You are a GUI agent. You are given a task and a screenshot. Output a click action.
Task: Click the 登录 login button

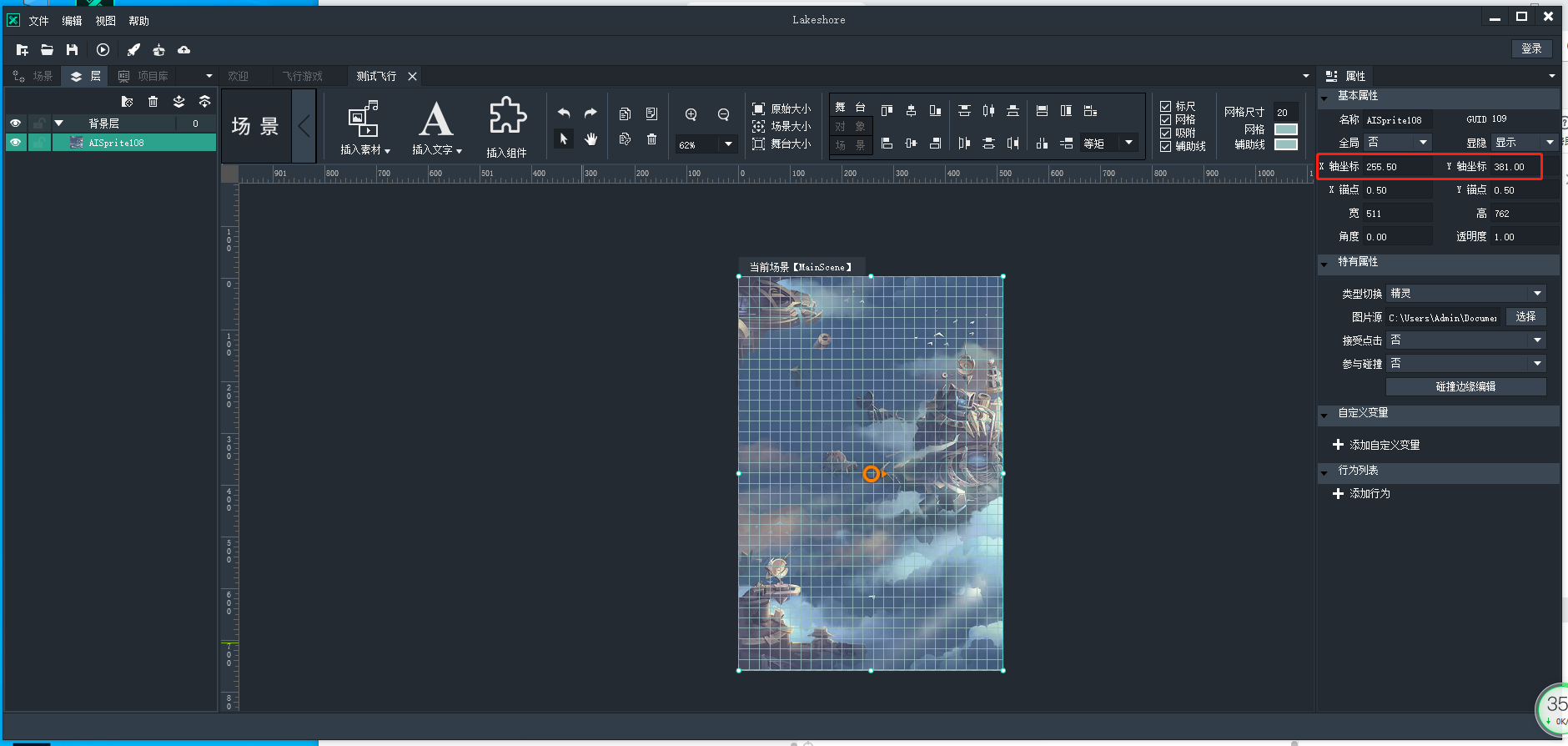coord(1532,49)
